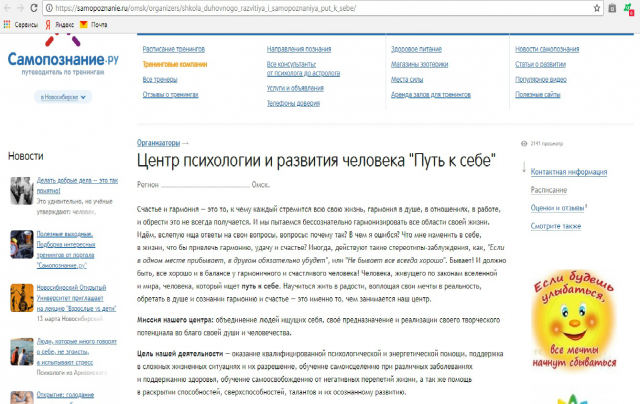Click the Новости sidebar heading

point(26,156)
